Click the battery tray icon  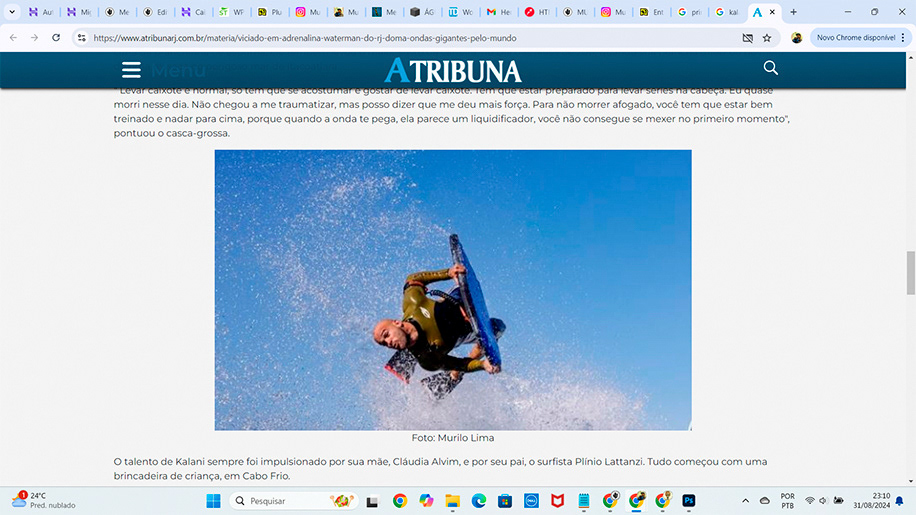(838, 501)
